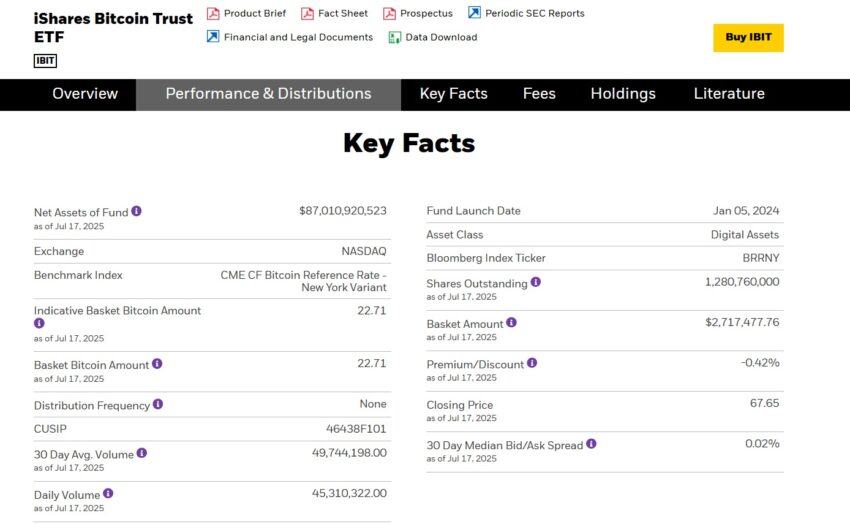Screen dimensions: 850x524
Task: Click the iShares Bitcoin Trust ETF title
Action: (113, 28)
